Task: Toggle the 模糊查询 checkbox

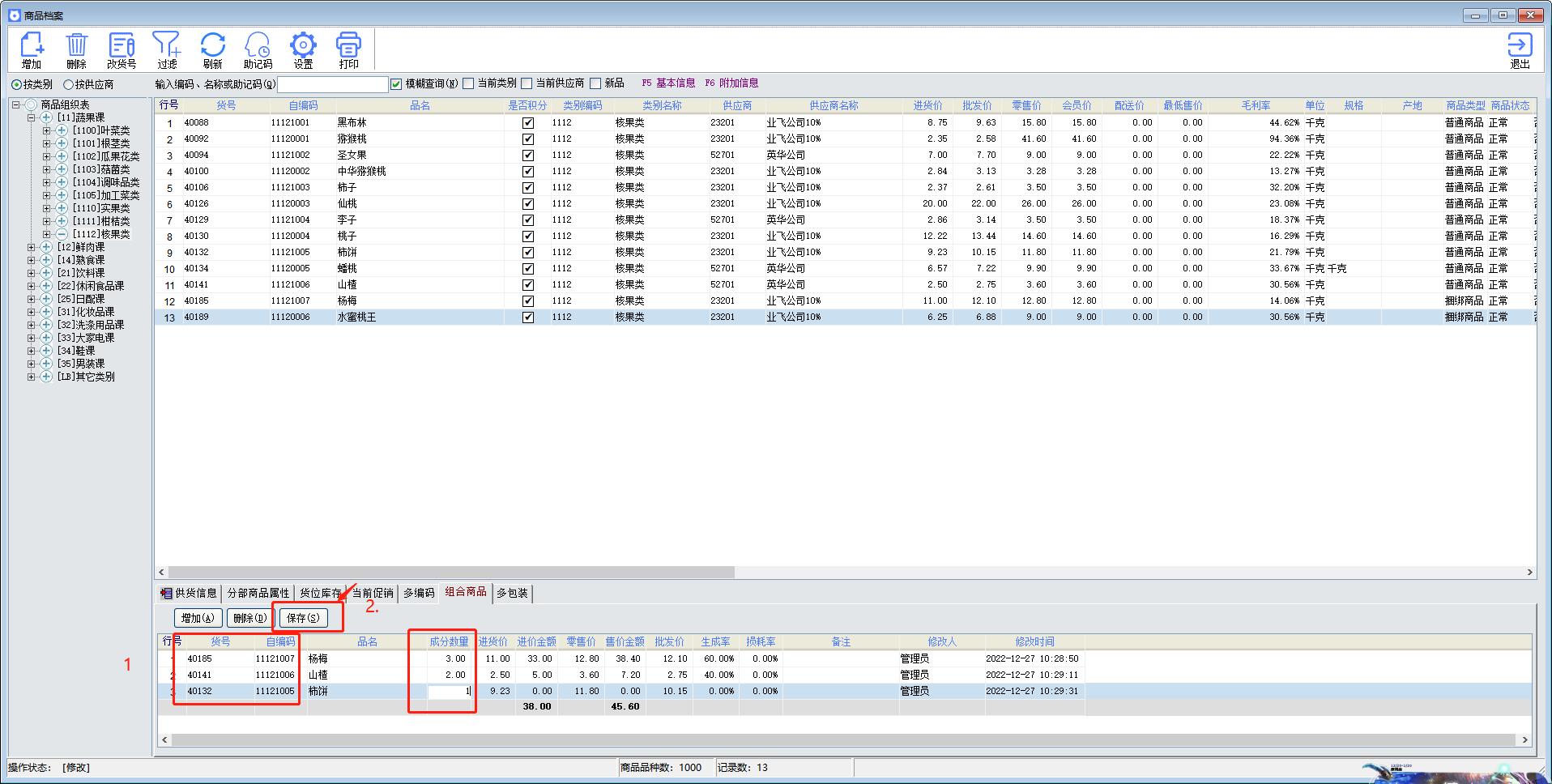Action: 396,83
